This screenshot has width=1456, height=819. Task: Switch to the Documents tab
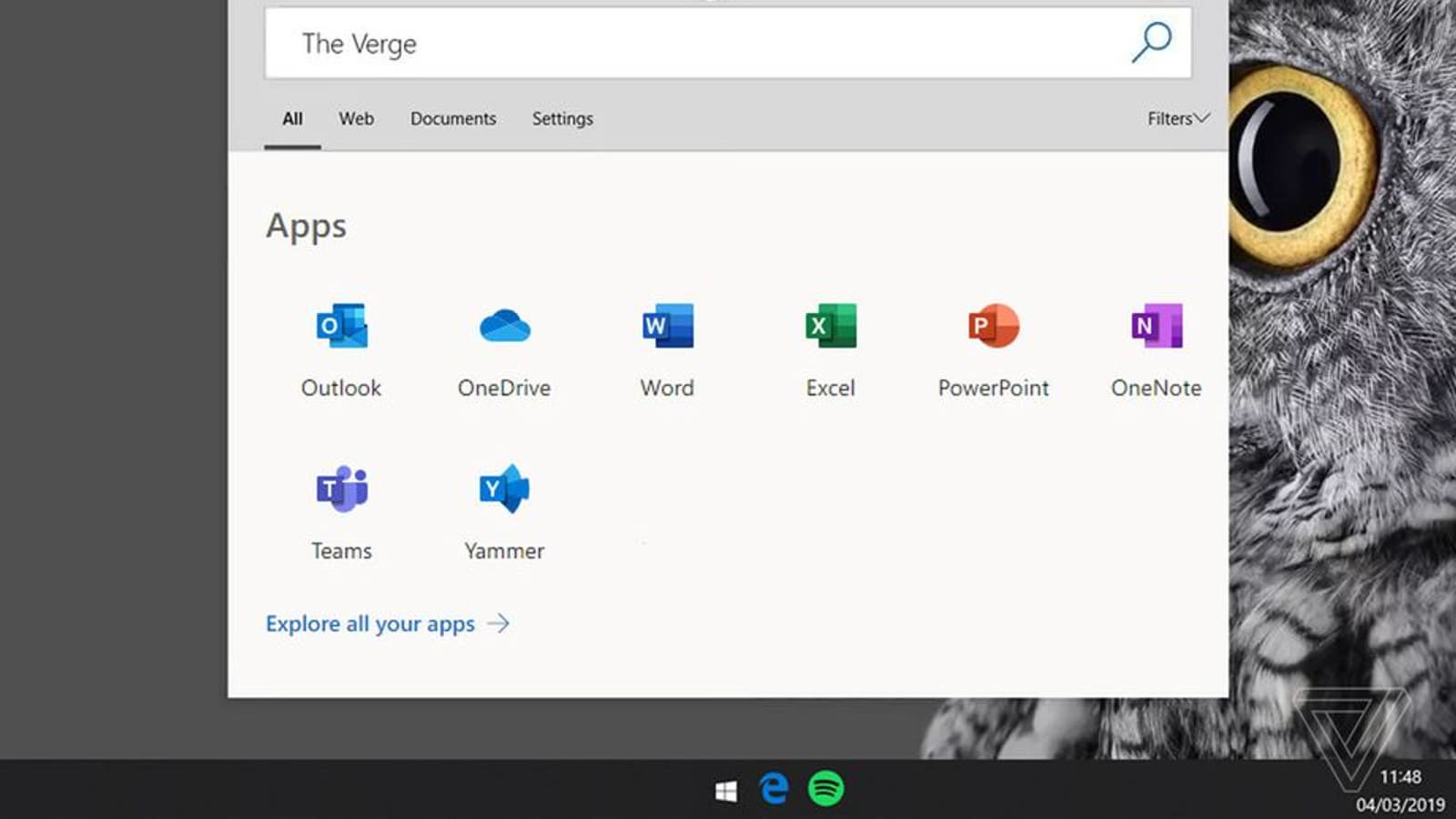coord(453,119)
